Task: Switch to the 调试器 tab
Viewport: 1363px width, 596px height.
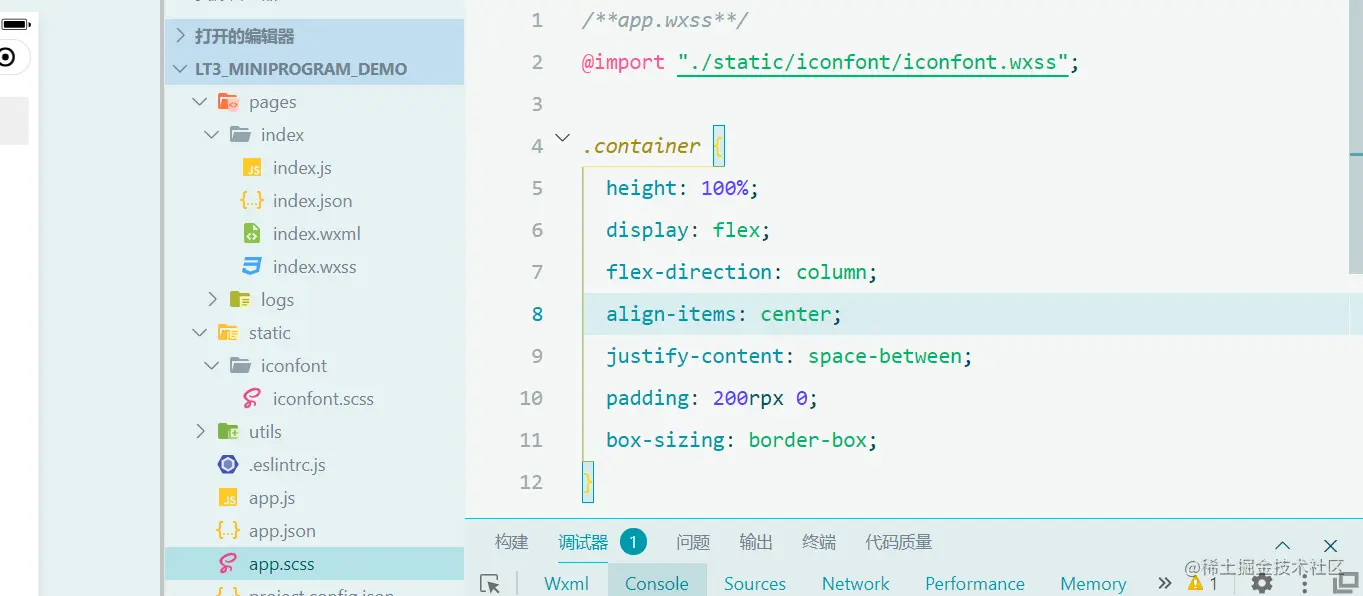Action: (583, 542)
